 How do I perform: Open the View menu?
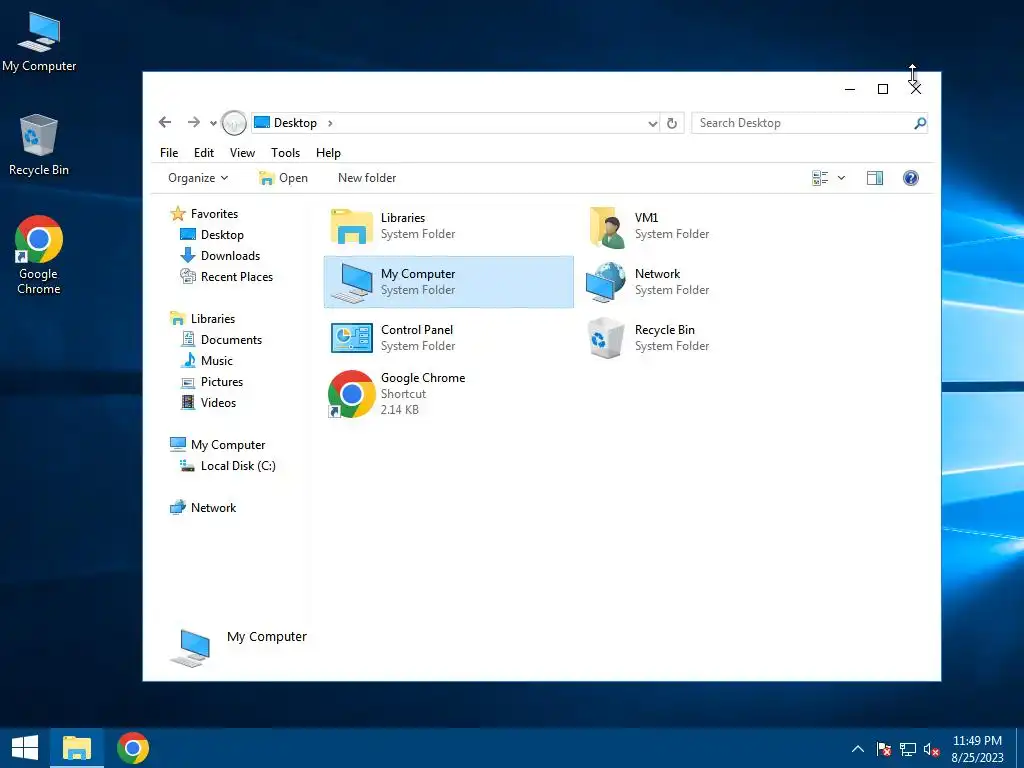coord(242,152)
